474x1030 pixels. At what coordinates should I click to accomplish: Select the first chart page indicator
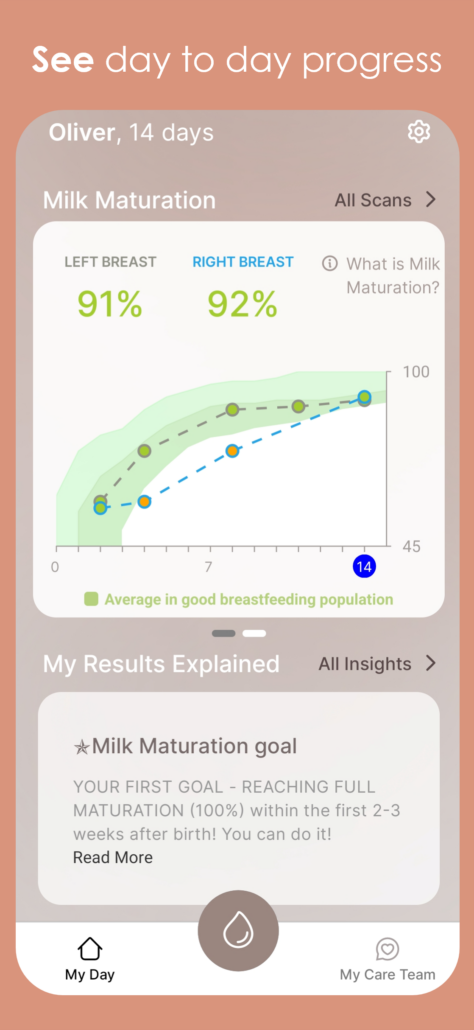(224, 633)
